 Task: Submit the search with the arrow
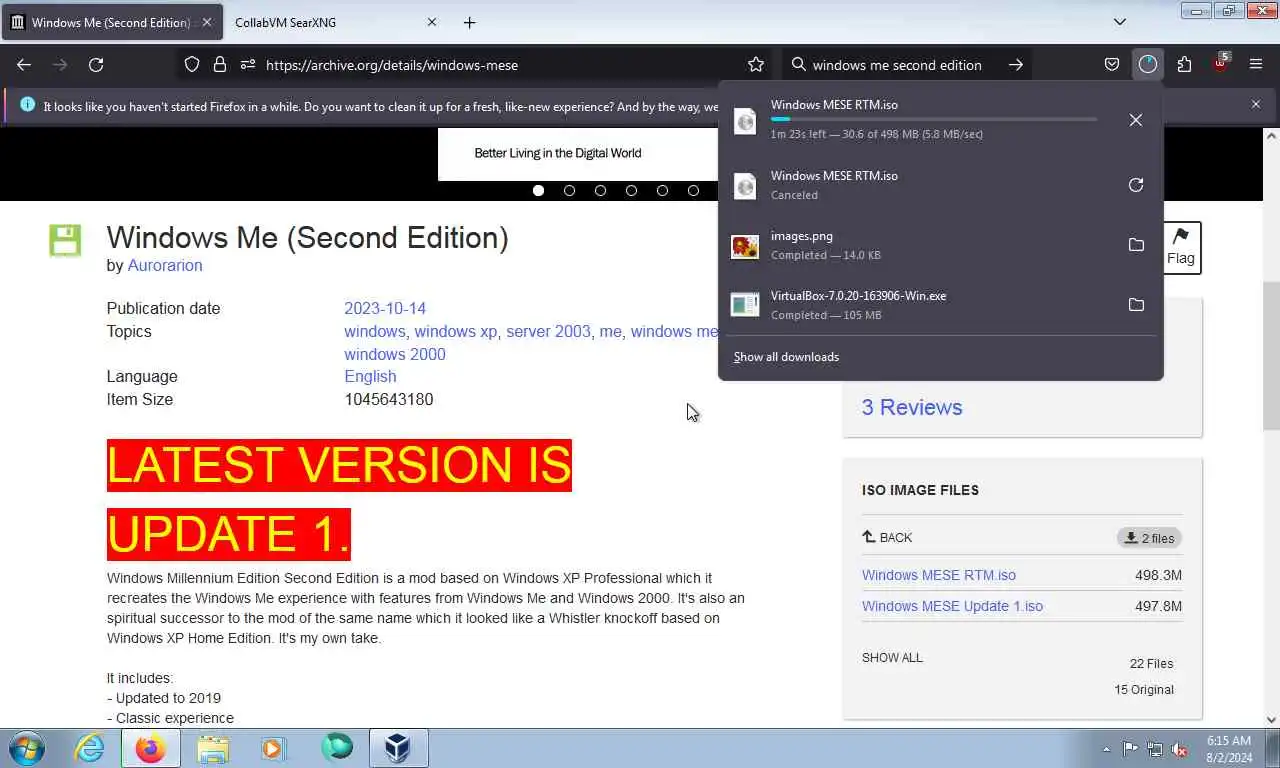[1016, 65]
